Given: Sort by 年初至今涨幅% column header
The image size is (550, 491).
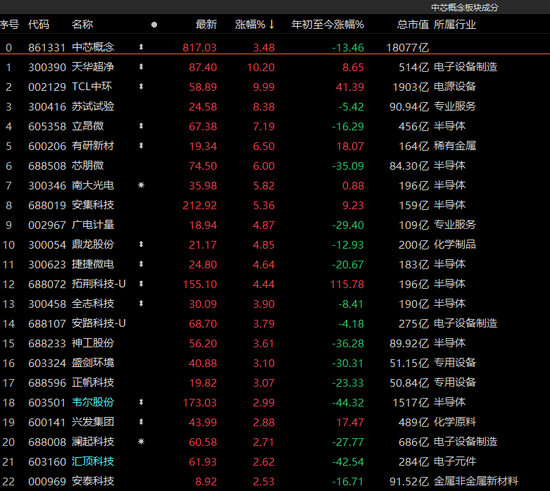Looking at the screenshot, I should tap(328, 24).
